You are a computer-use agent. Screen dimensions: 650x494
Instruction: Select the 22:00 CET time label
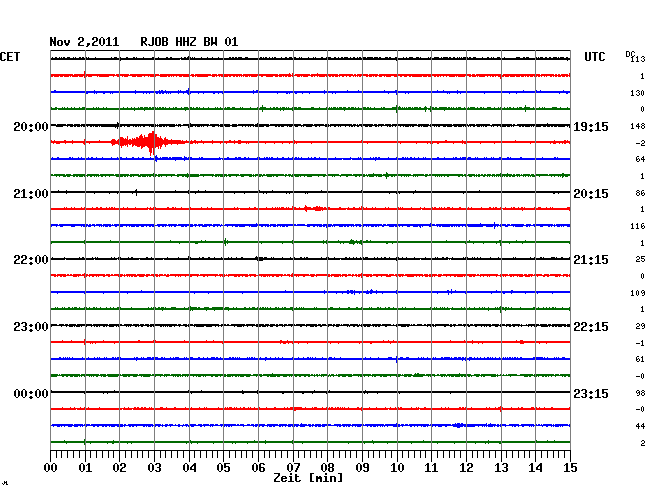tap(31, 260)
